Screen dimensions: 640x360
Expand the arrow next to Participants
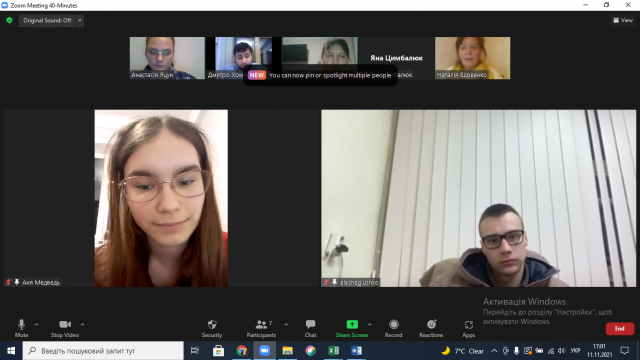click(286, 324)
